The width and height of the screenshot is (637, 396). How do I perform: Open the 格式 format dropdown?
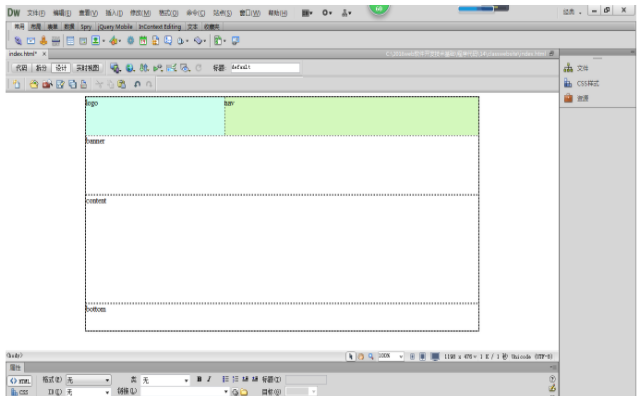(x=89, y=380)
